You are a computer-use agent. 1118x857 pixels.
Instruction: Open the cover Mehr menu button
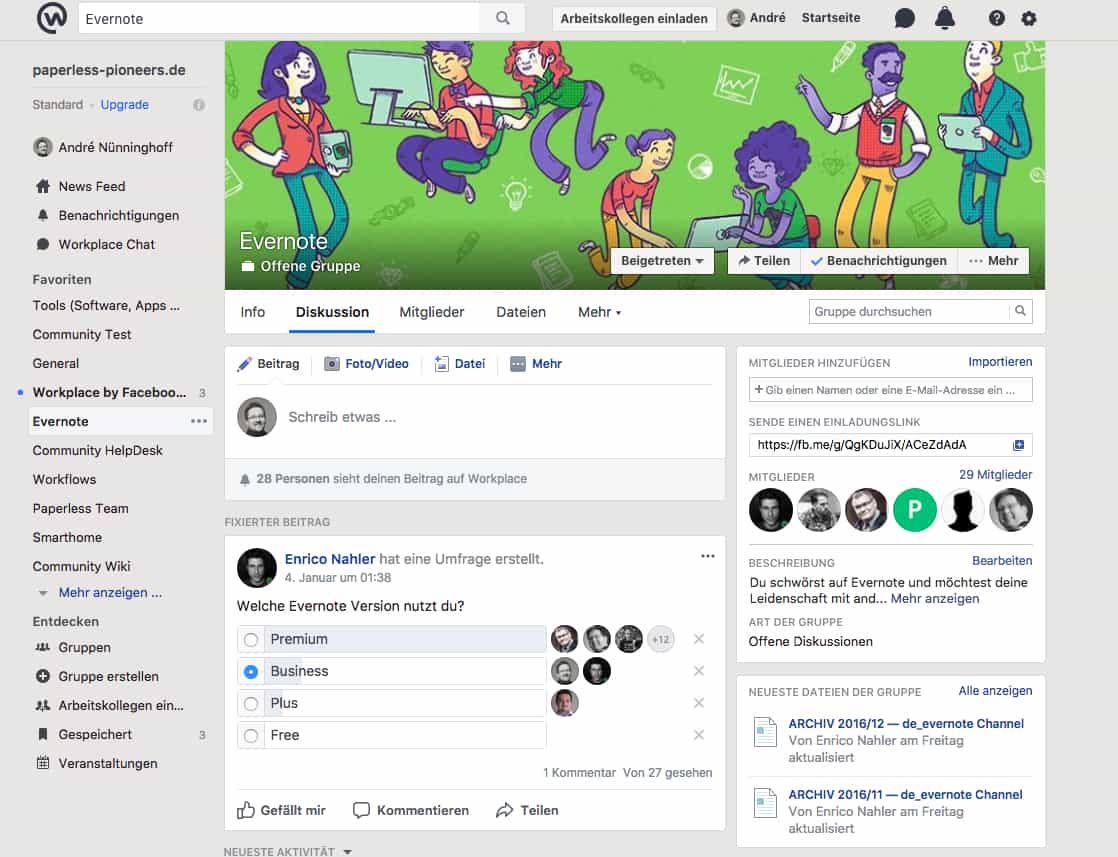(x=993, y=261)
